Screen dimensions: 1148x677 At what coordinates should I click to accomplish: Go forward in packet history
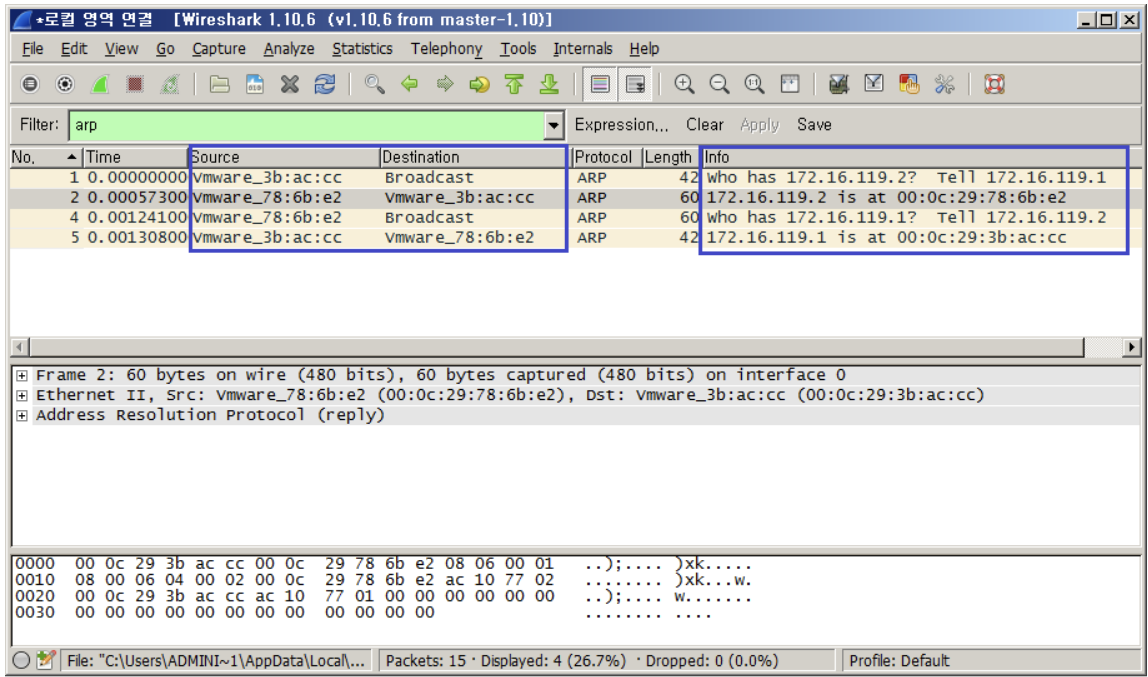click(x=444, y=84)
